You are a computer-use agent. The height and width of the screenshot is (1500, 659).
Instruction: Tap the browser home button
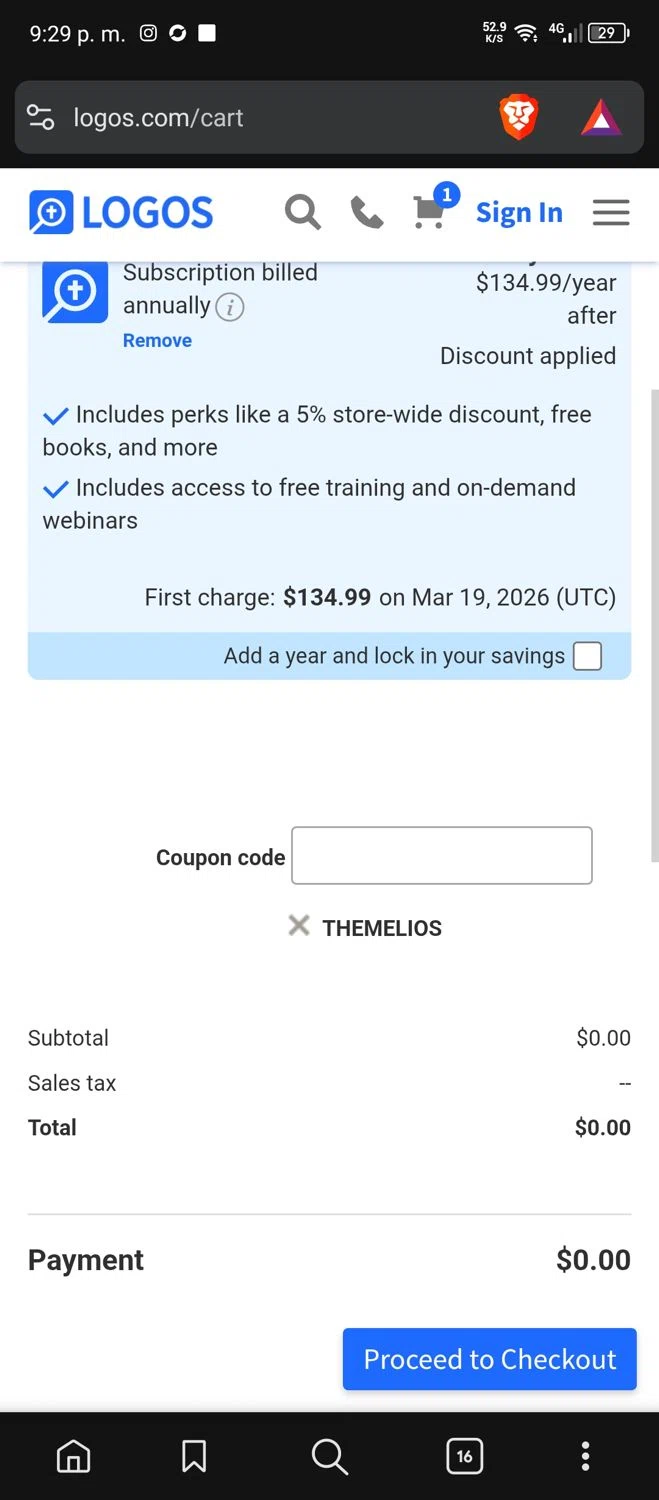coord(73,1456)
